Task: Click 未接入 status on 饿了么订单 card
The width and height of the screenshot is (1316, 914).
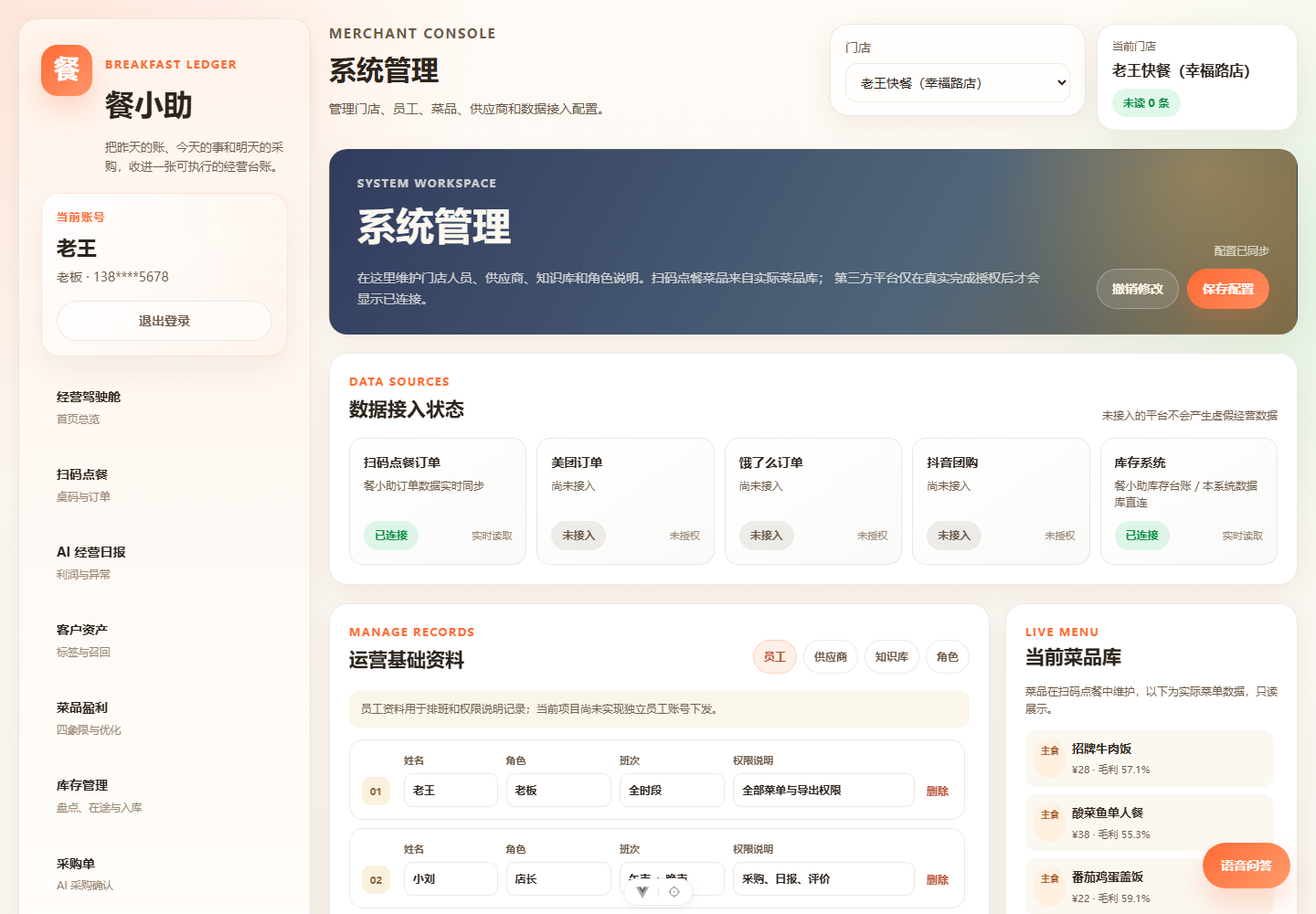Action: point(767,536)
